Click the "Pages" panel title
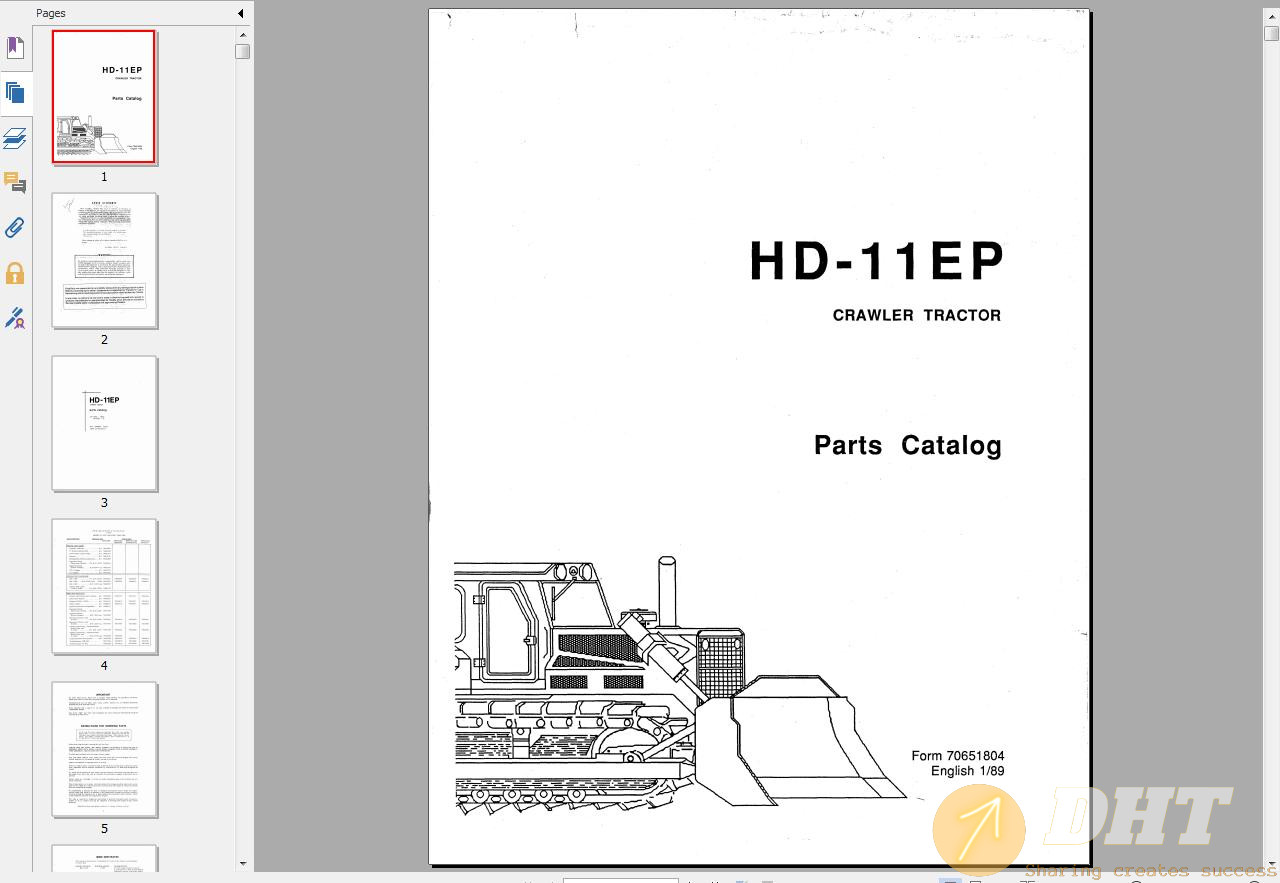This screenshot has height=883, width=1280. 51,13
